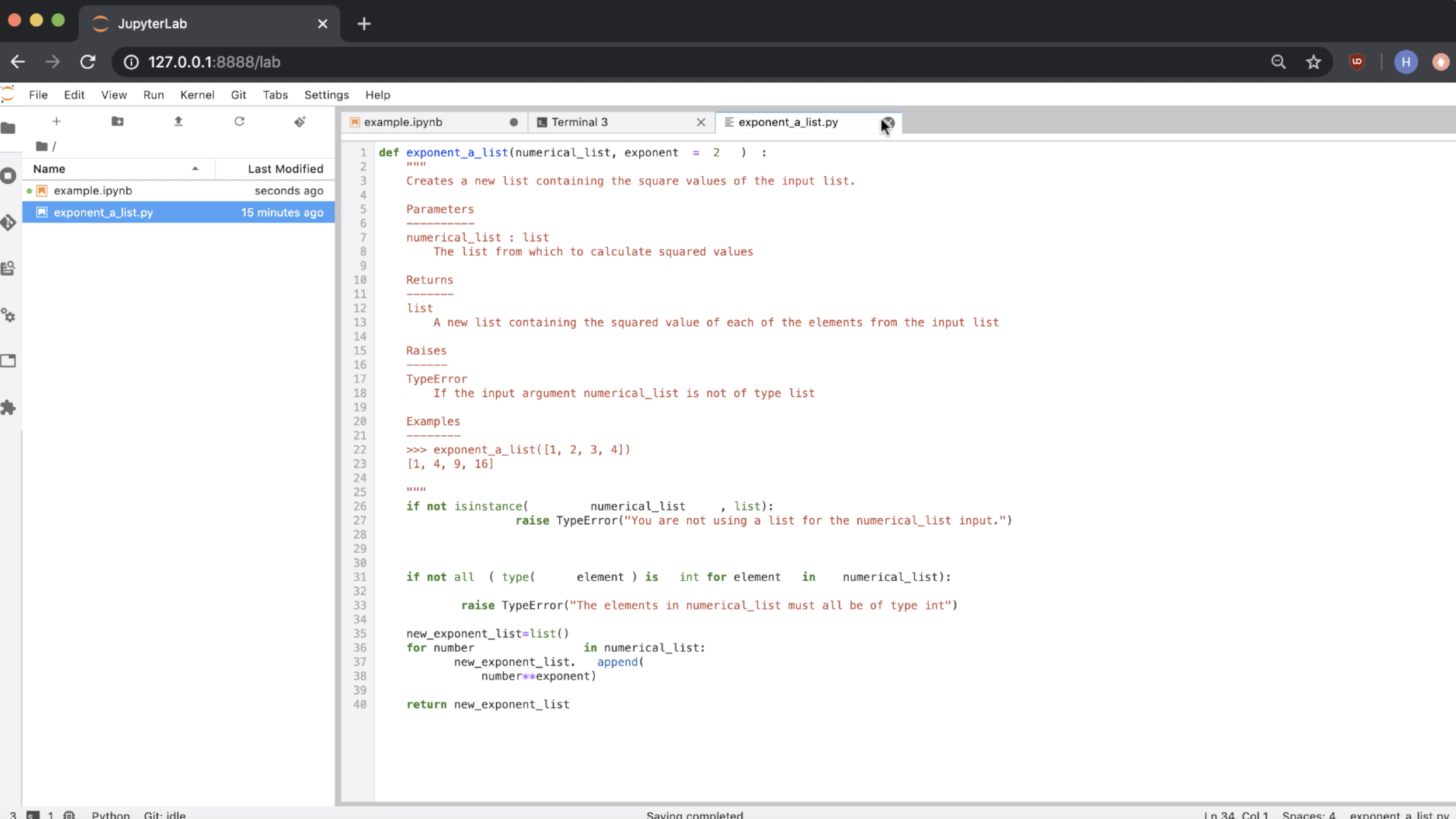Open the Property Inspector gears panel
The height and width of the screenshot is (819, 1456).
coord(9,315)
